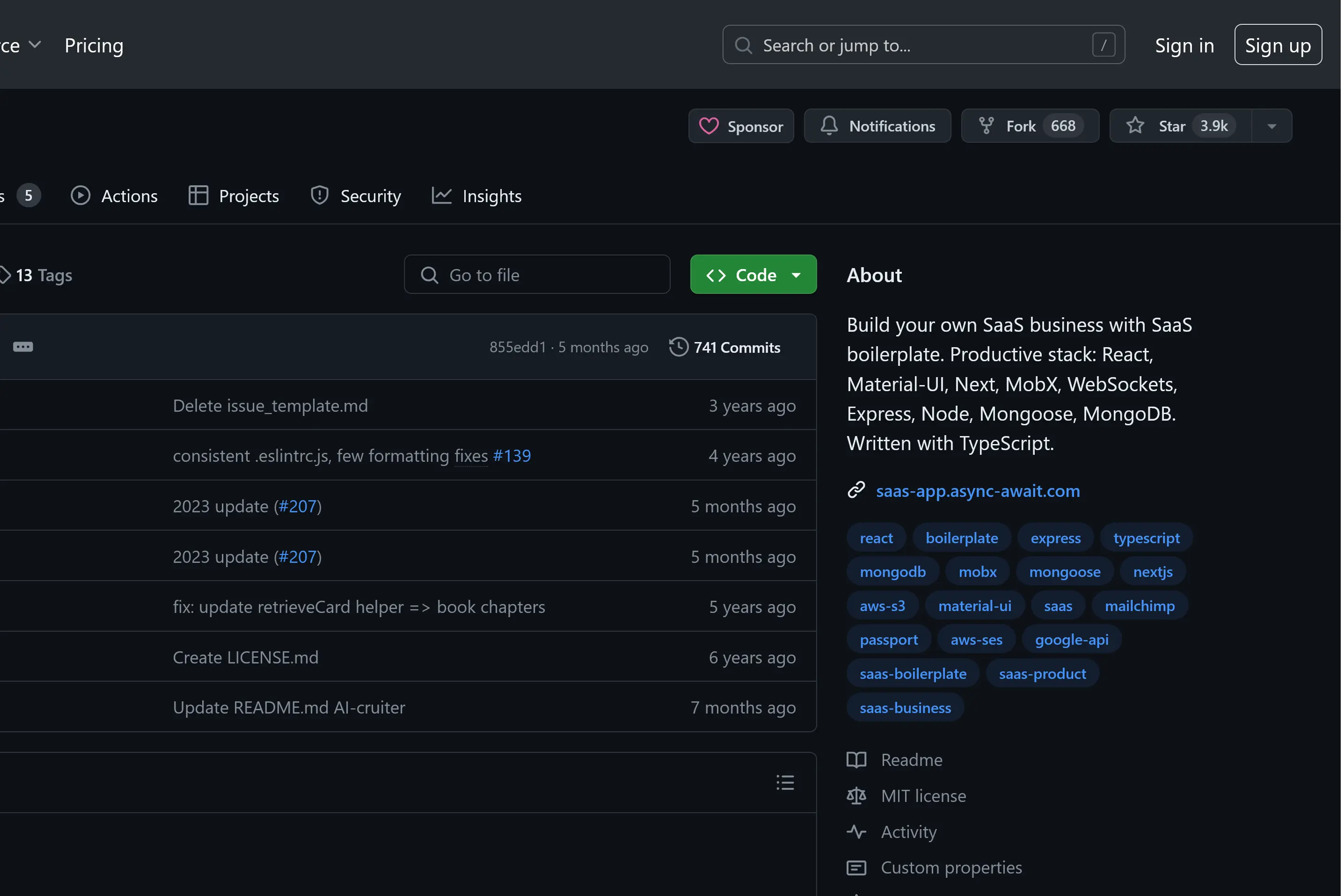This screenshot has width=1344, height=896.
Task: Fork the repository
Action: click(x=1029, y=126)
